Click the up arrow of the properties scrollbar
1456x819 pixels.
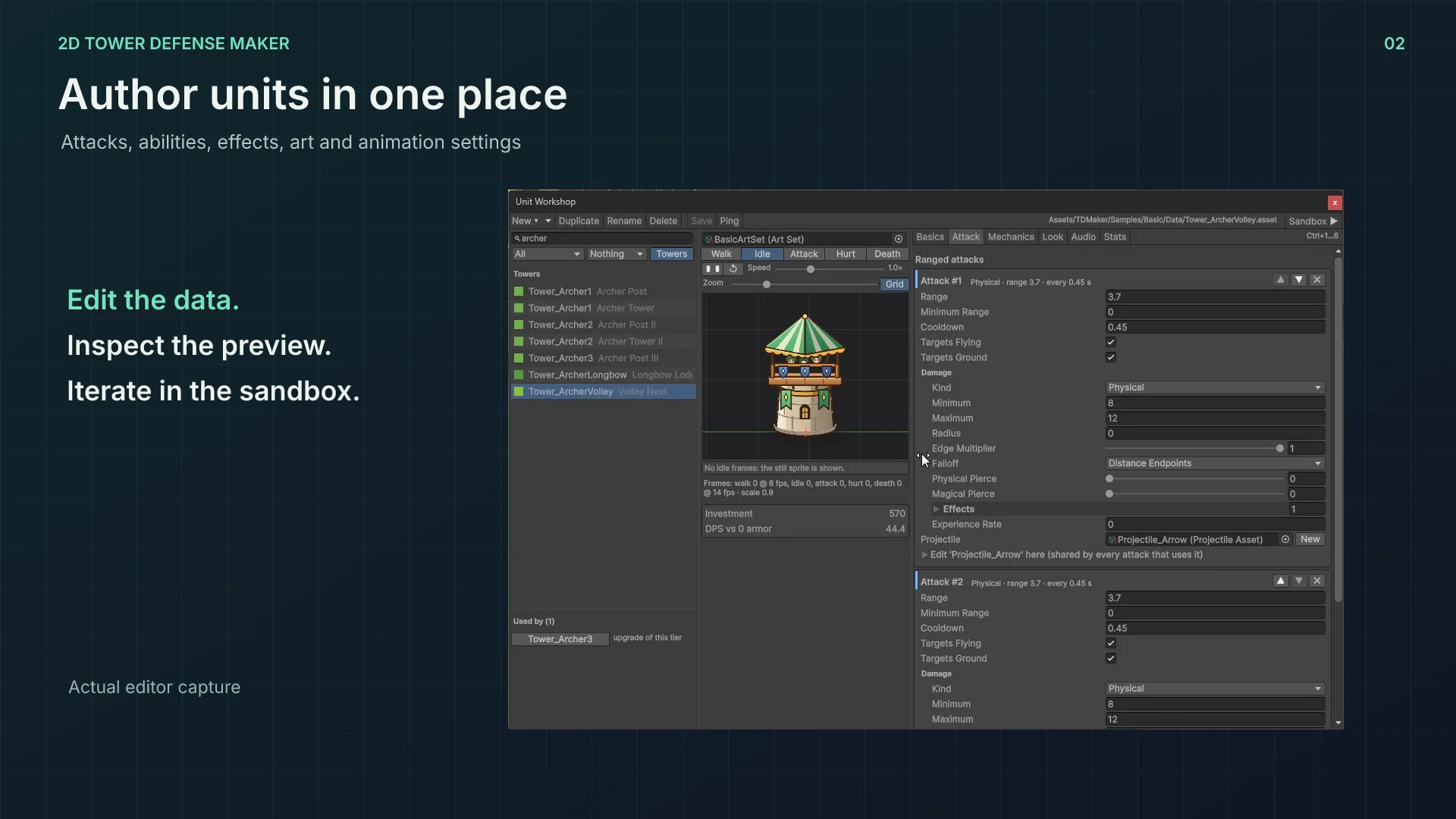(1338, 251)
